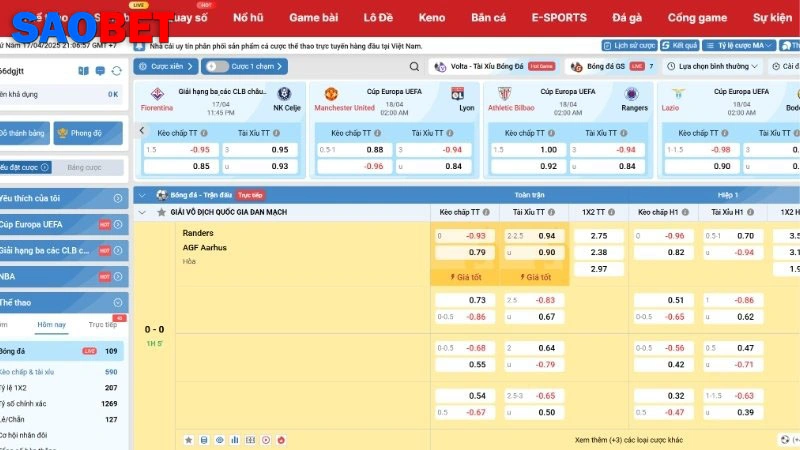
Task: Open the Đá gà menu
Action: [627, 18]
